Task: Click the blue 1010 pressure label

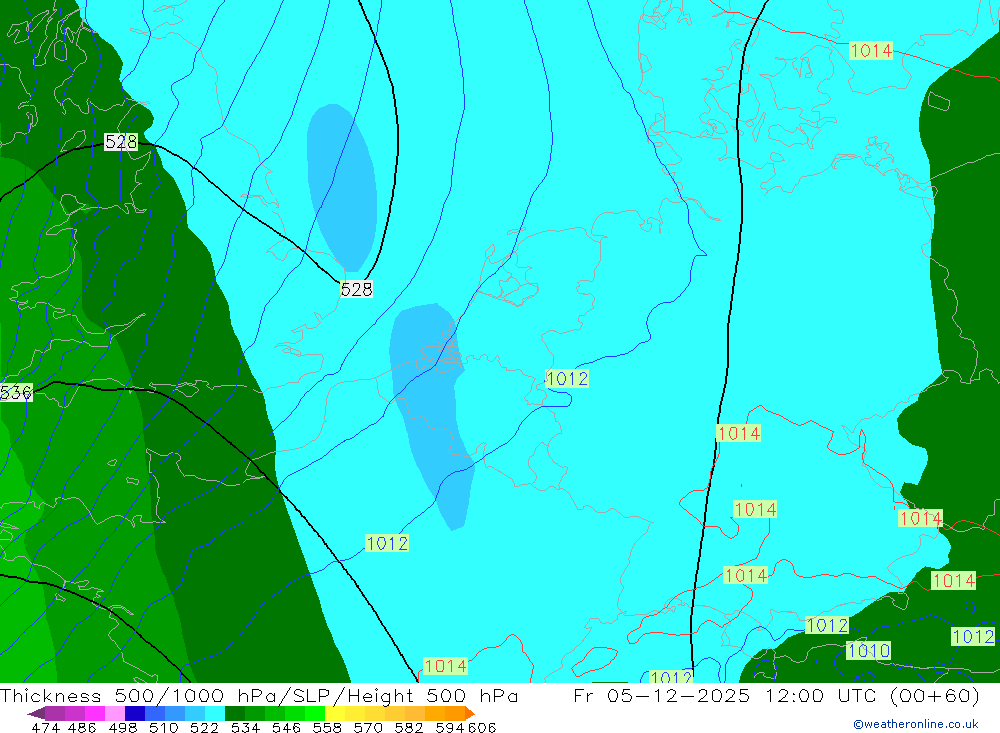Action: coord(869,651)
